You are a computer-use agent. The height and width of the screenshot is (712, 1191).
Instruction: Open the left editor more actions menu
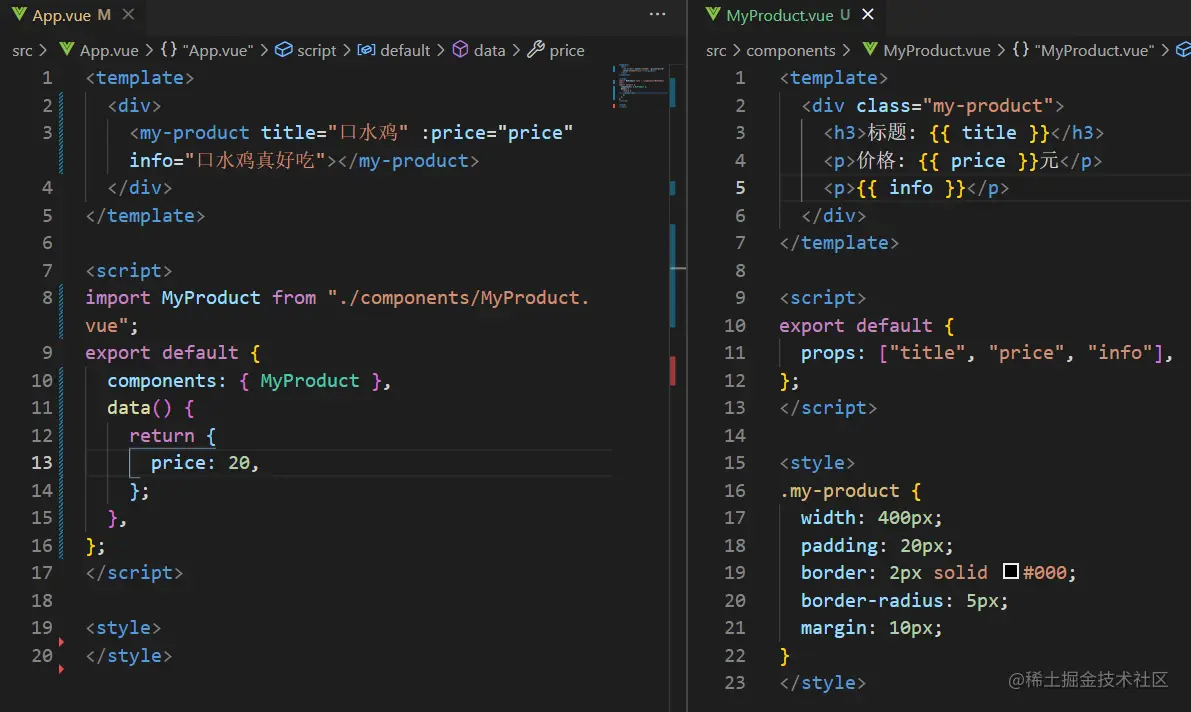coord(658,14)
